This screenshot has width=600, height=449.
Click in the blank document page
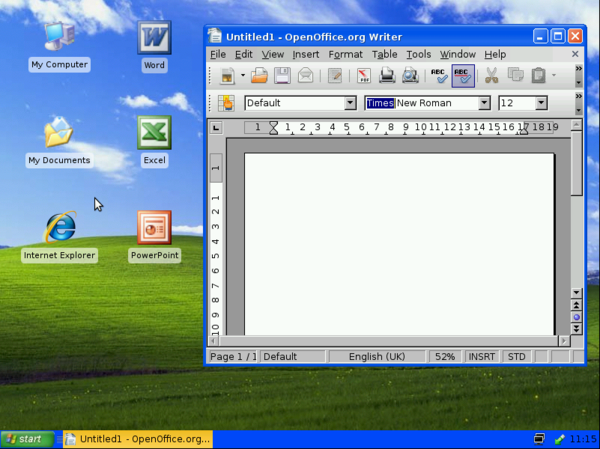tap(399, 244)
